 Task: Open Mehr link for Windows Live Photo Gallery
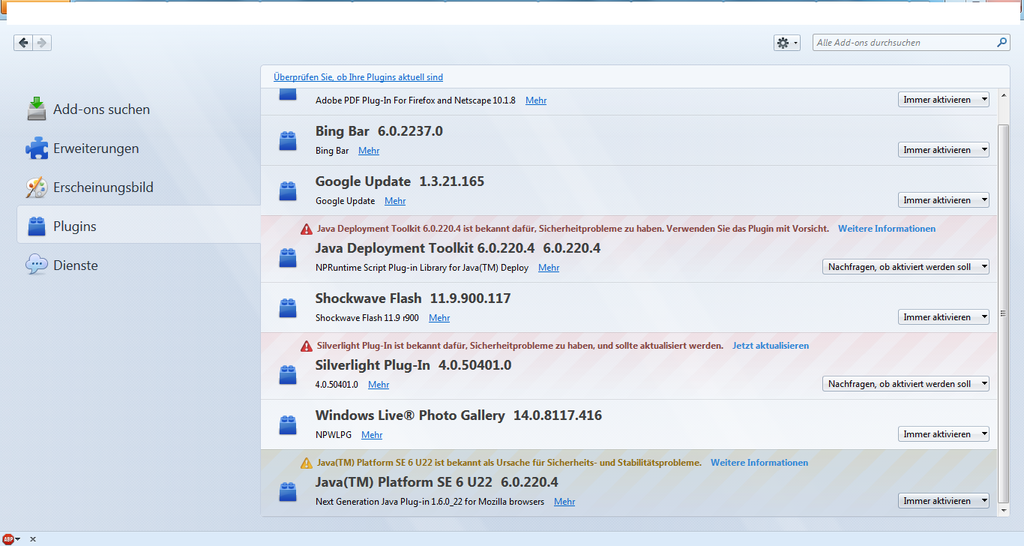tap(372, 434)
